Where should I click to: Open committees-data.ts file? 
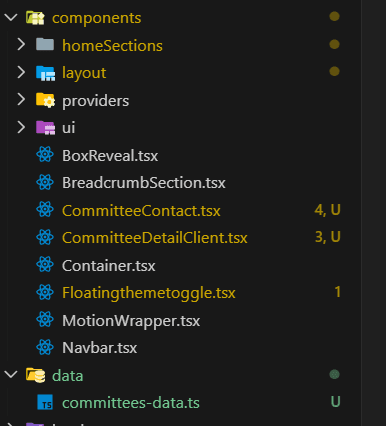131,403
